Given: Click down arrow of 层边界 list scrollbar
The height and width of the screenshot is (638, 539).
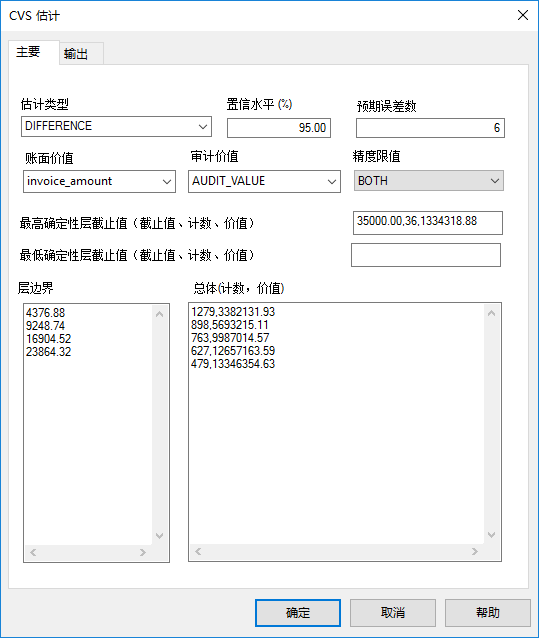Looking at the screenshot, I should tap(160, 535).
